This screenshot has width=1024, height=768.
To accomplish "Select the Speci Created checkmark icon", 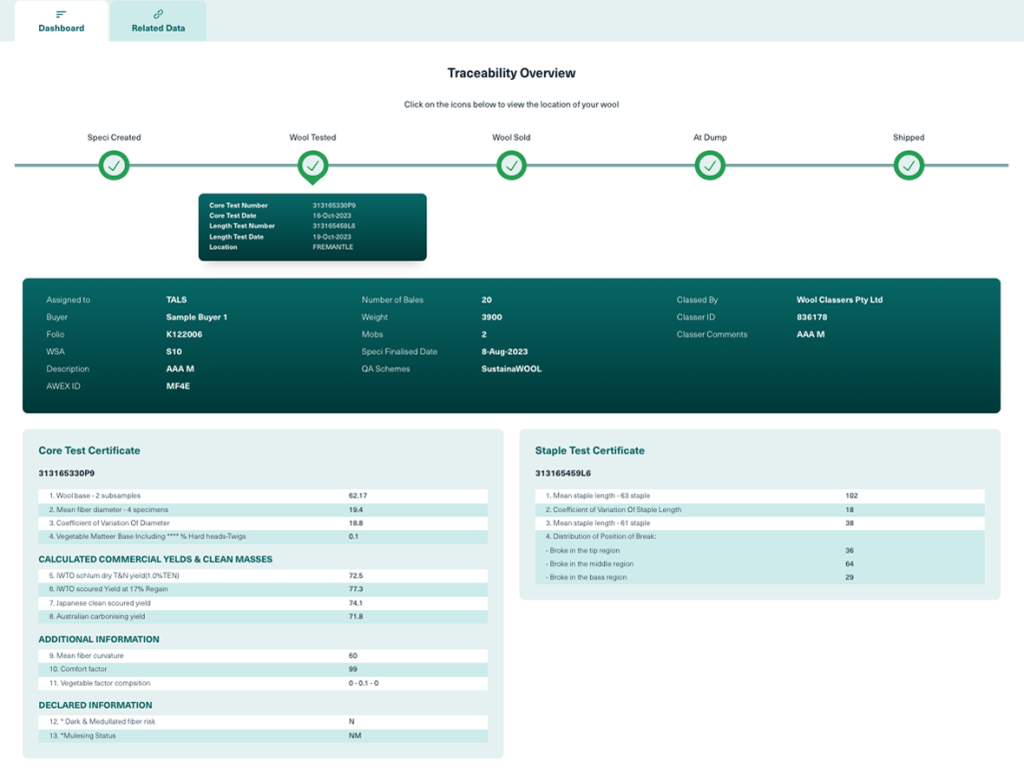I will [x=114, y=165].
